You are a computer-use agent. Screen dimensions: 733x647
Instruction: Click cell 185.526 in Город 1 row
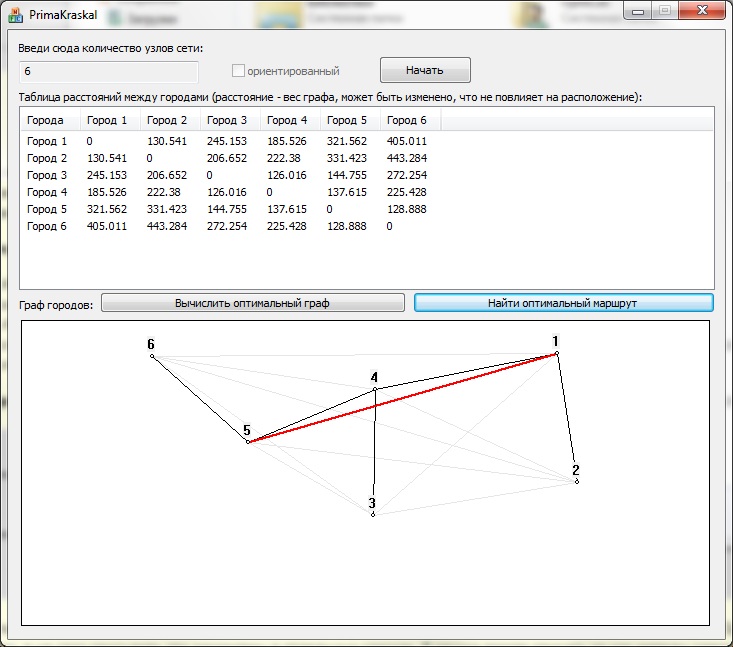coord(287,141)
